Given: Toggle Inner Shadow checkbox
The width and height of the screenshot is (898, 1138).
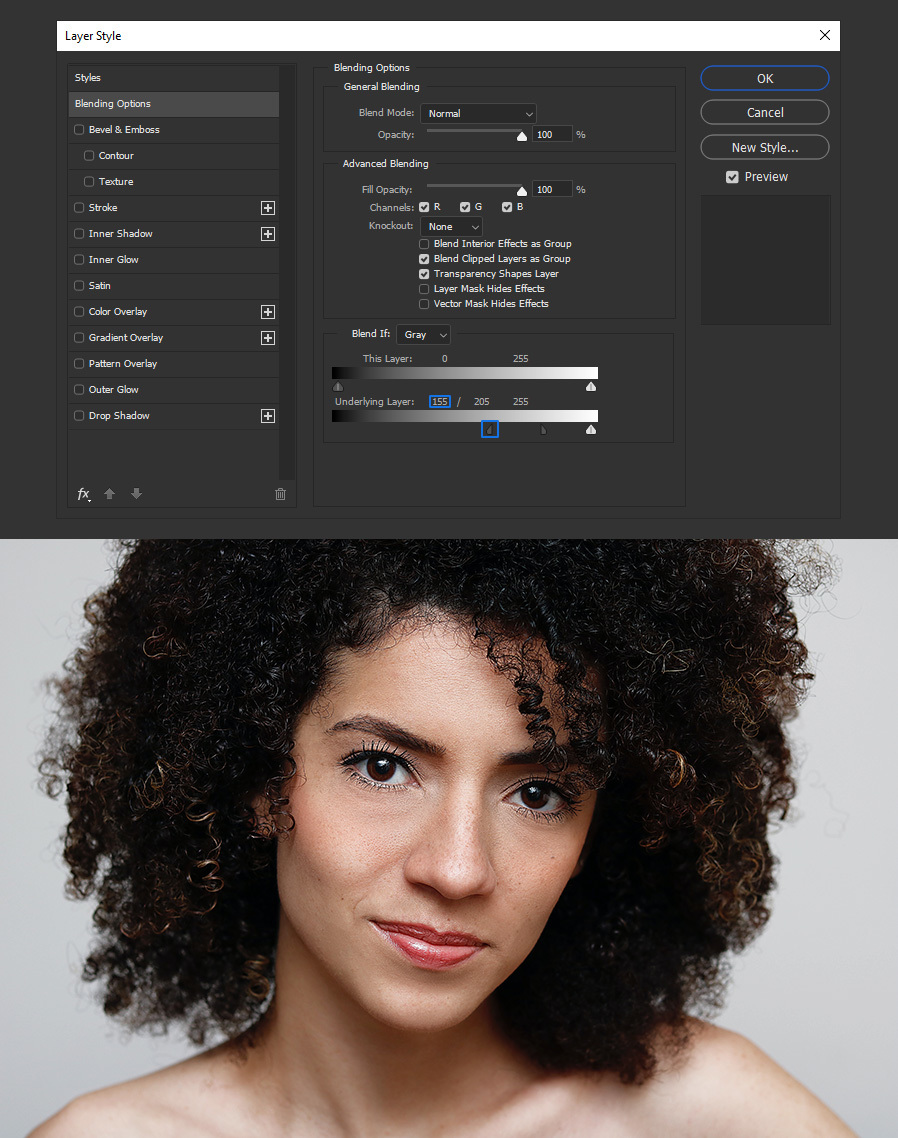Looking at the screenshot, I should (79, 234).
